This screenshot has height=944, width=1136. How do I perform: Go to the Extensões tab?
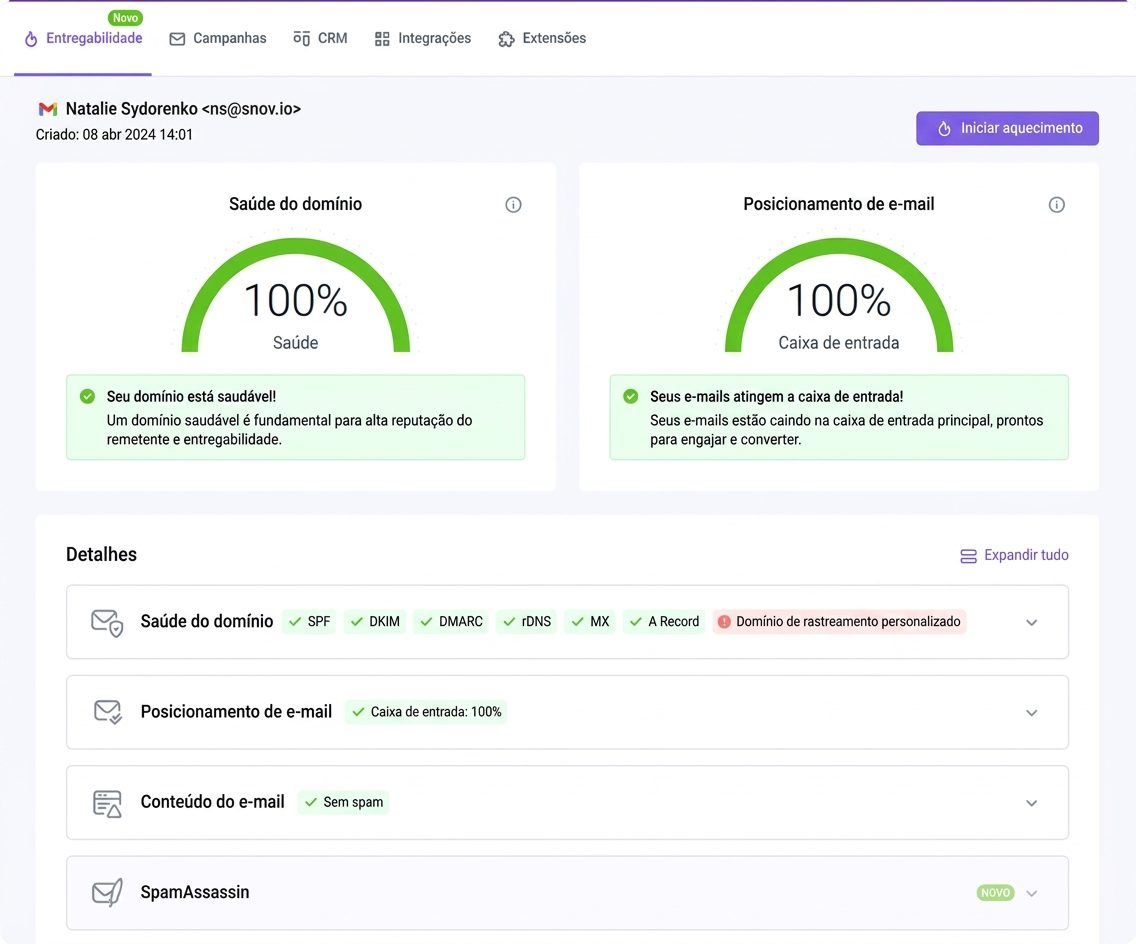click(542, 38)
